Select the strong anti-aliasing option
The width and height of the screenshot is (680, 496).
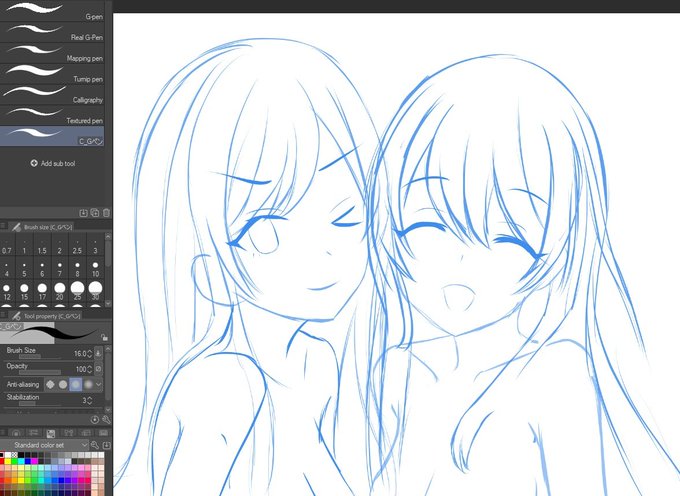pyautogui.click(x=88, y=384)
